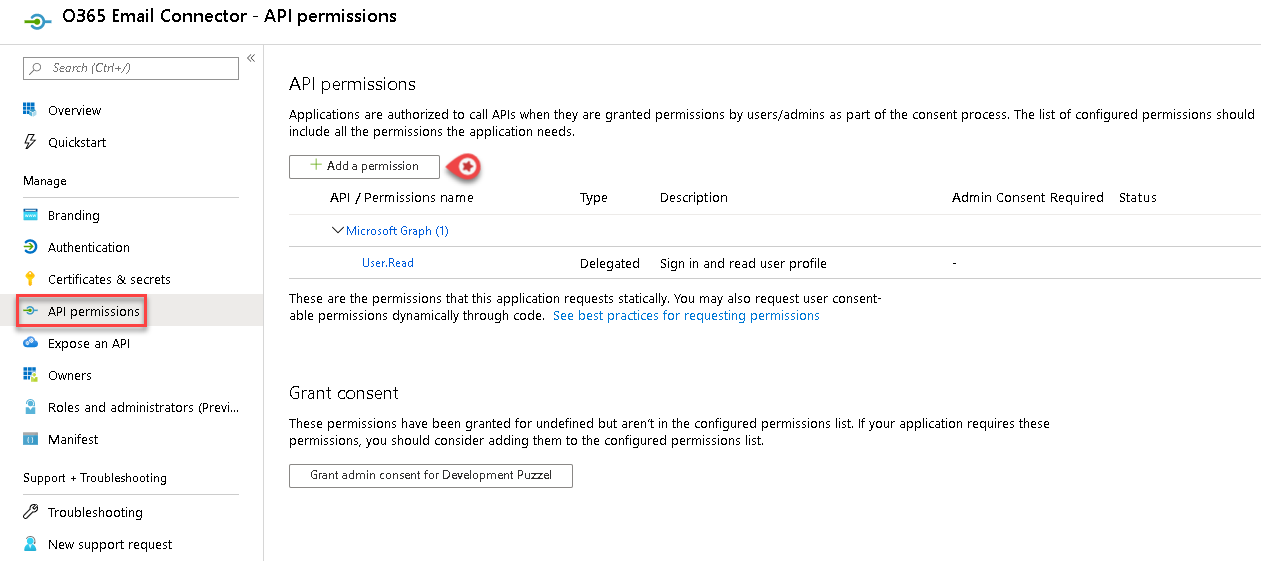This screenshot has width=1261, height=561.
Task: Click the Authentication circular arrow icon
Action: pyautogui.click(x=30, y=247)
